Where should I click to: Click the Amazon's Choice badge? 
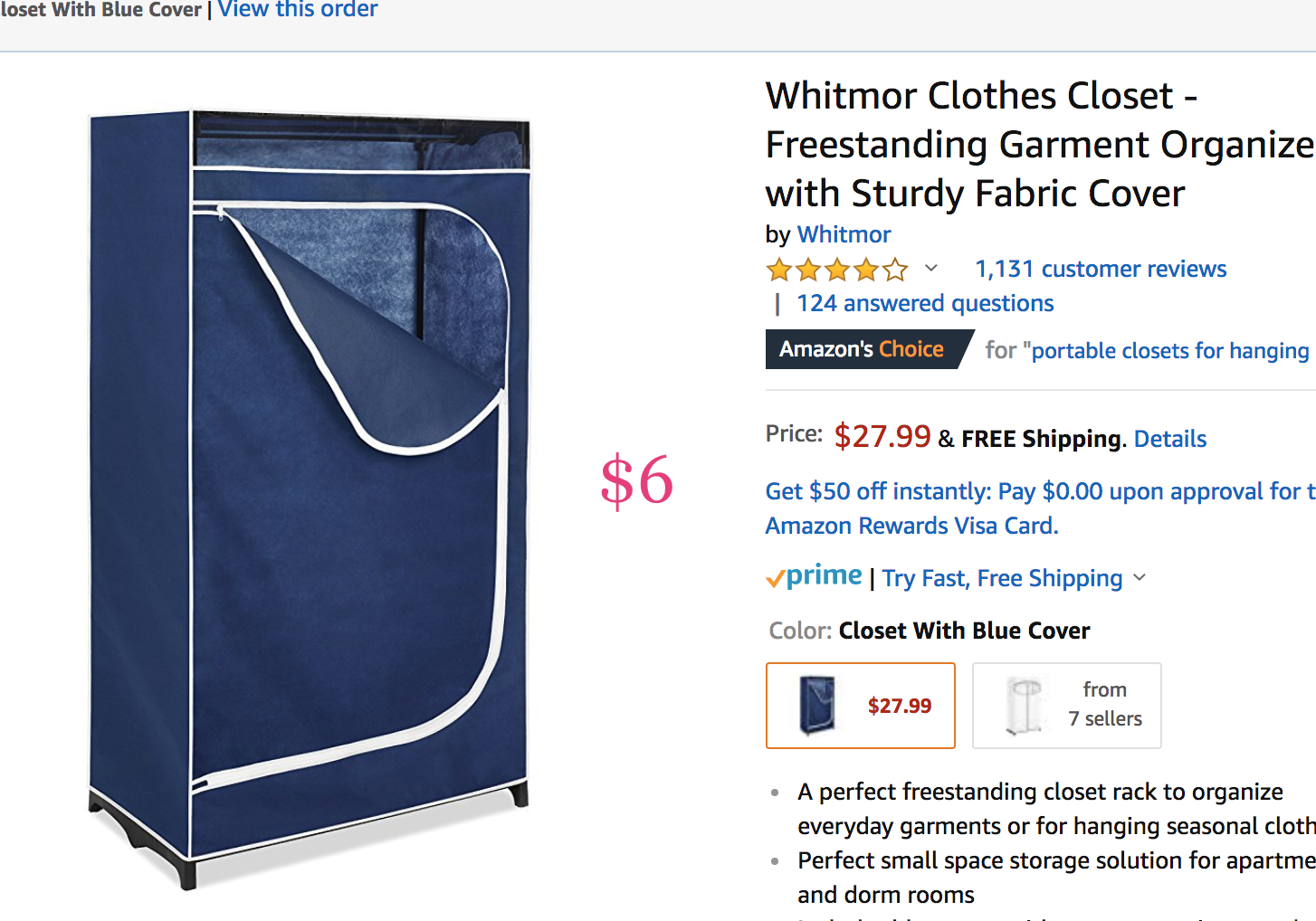pos(862,349)
